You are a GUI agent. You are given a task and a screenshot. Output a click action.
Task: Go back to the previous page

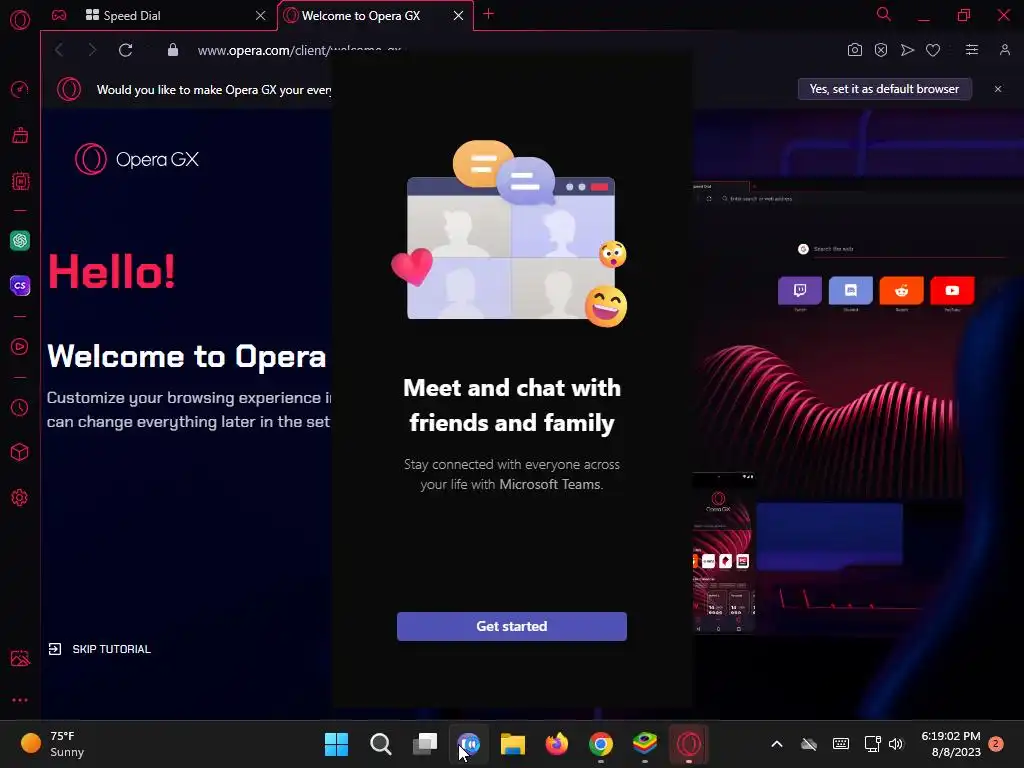[59, 50]
